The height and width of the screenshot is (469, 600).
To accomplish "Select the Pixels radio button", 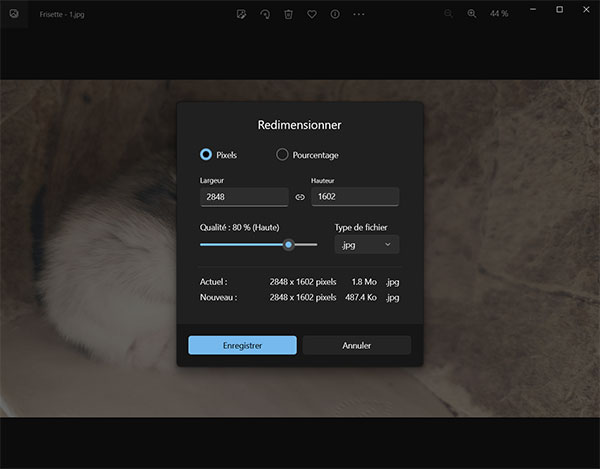I will [x=206, y=155].
